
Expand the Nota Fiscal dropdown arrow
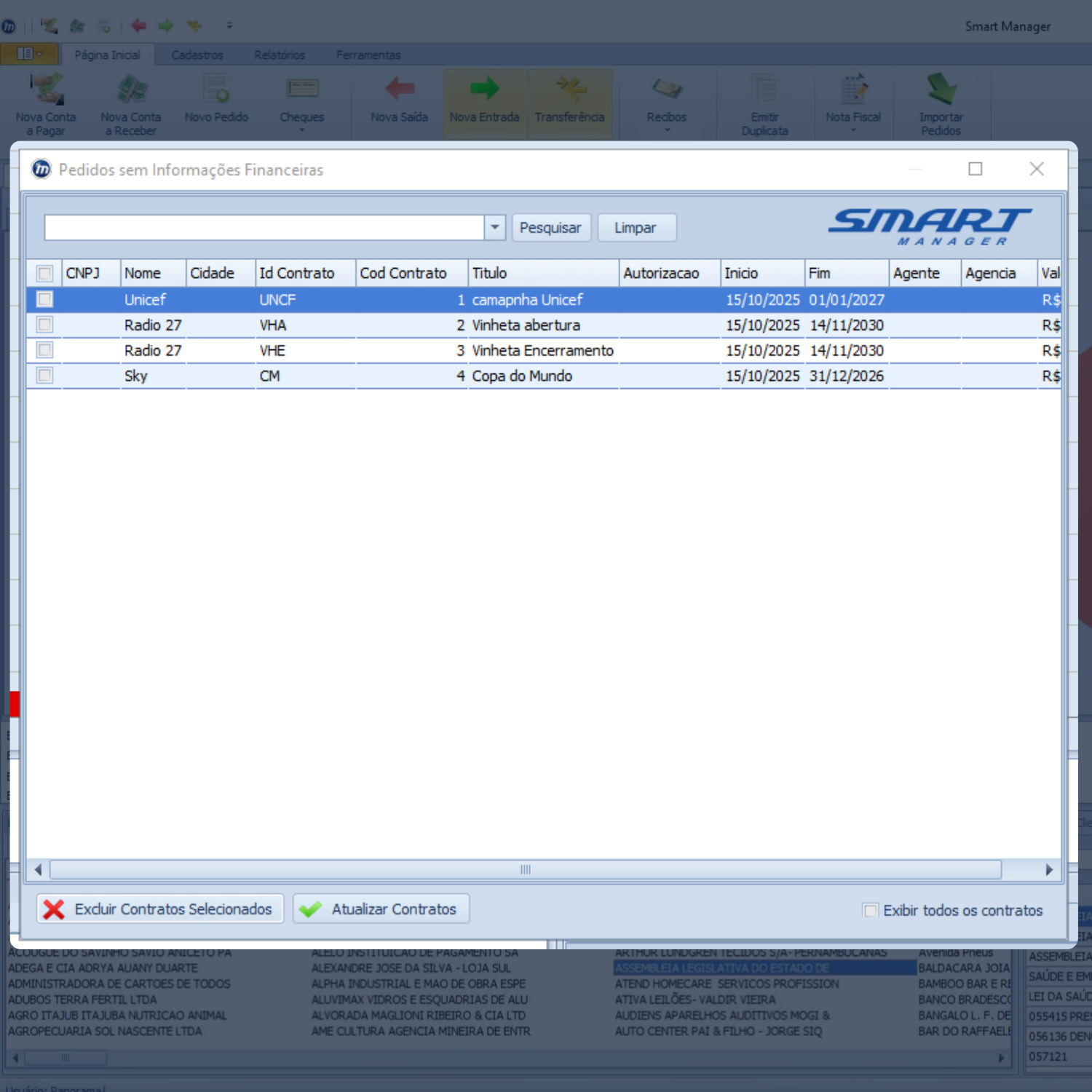point(853,131)
